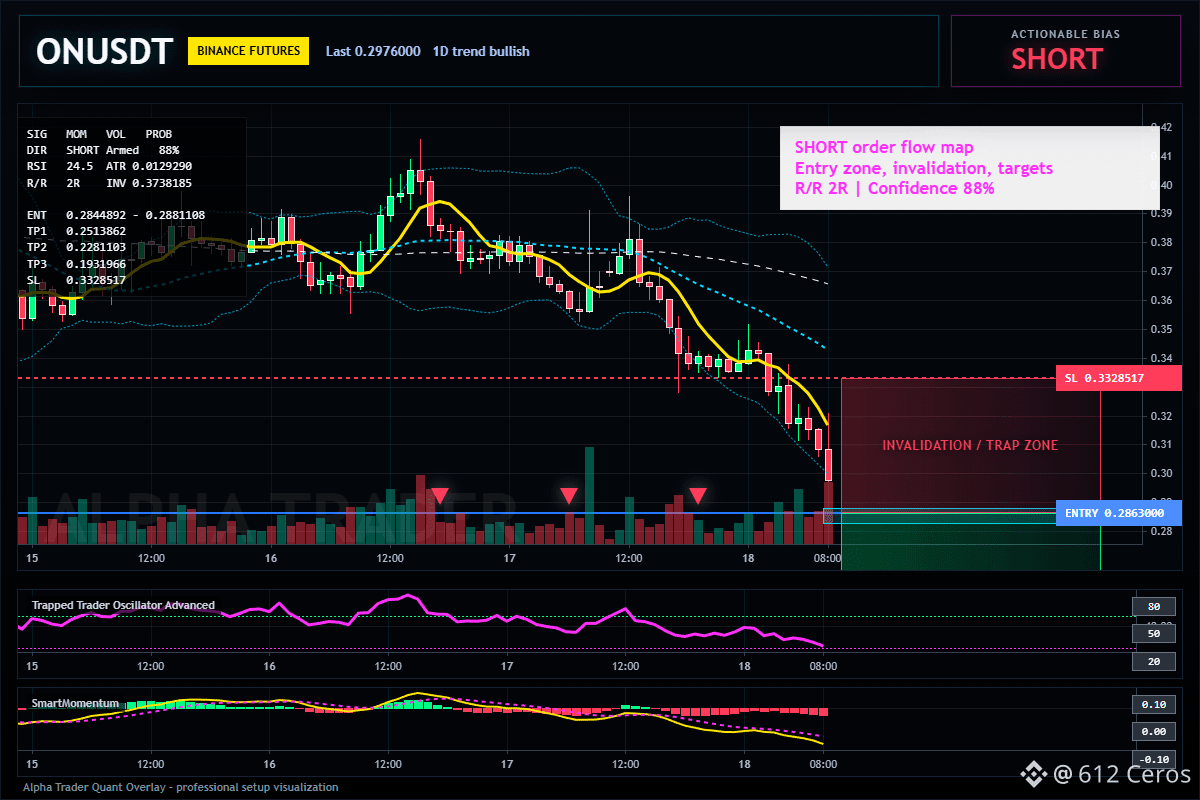Click the 0.28 price axis label

(1161, 531)
